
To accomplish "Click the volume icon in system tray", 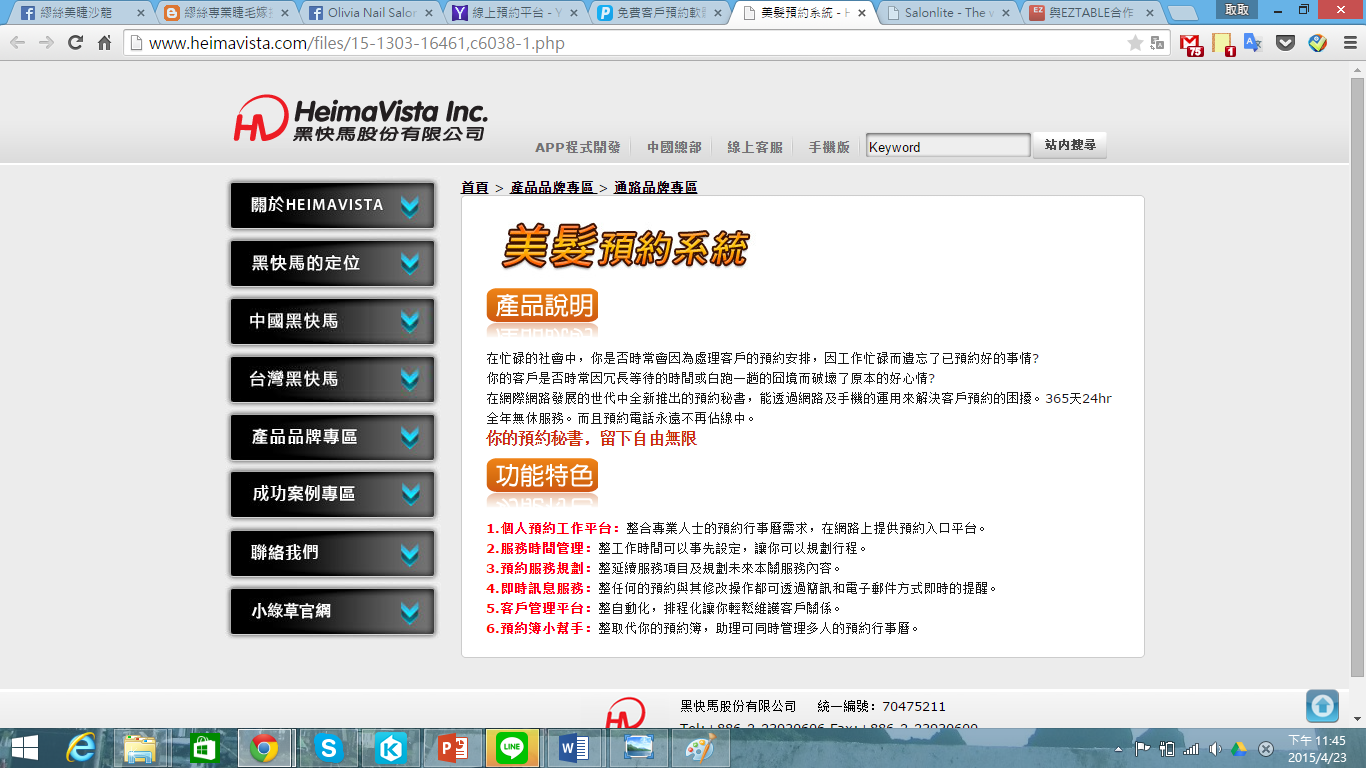I will point(1215,749).
